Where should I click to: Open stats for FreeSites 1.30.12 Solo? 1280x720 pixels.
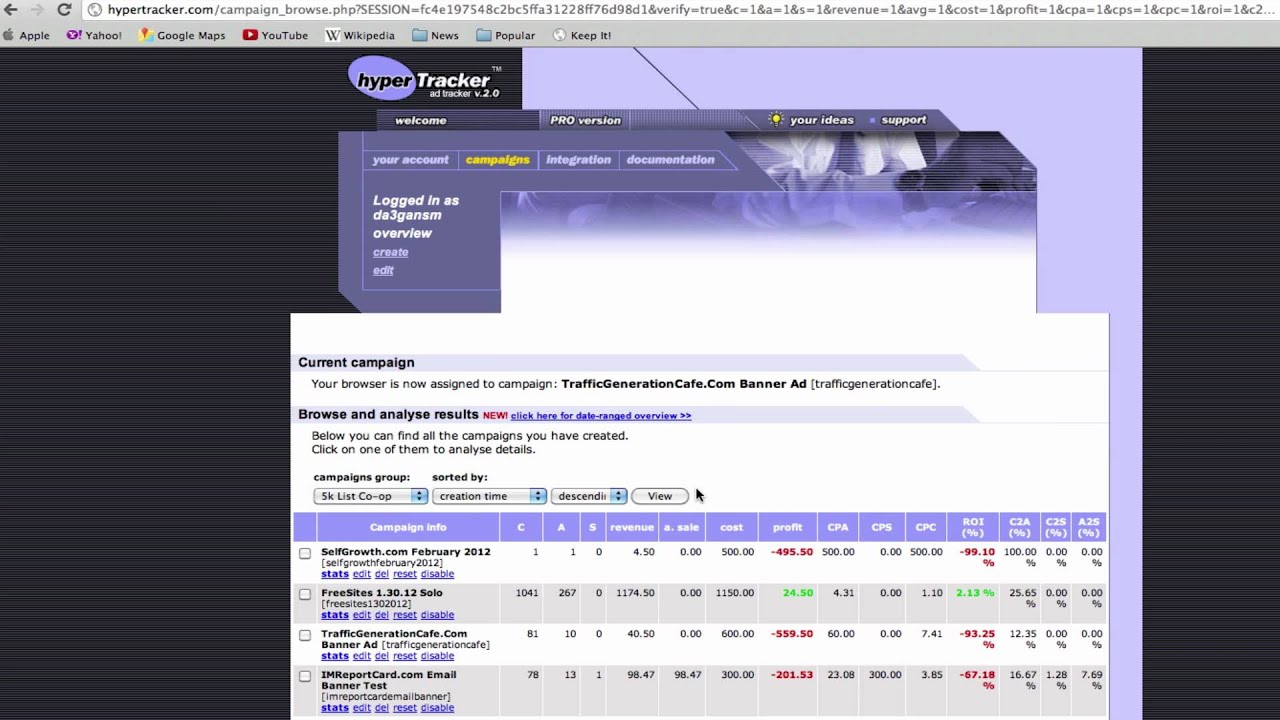click(334, 615)
